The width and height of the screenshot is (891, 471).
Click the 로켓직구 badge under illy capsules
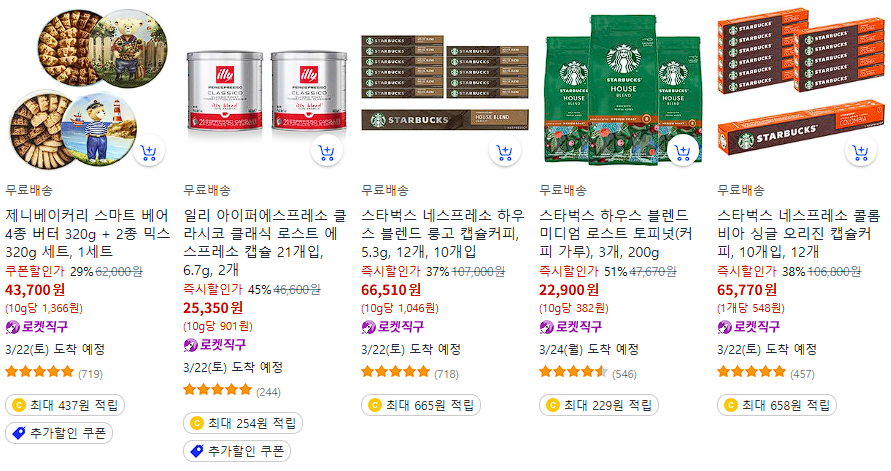[x=215, y=345]
